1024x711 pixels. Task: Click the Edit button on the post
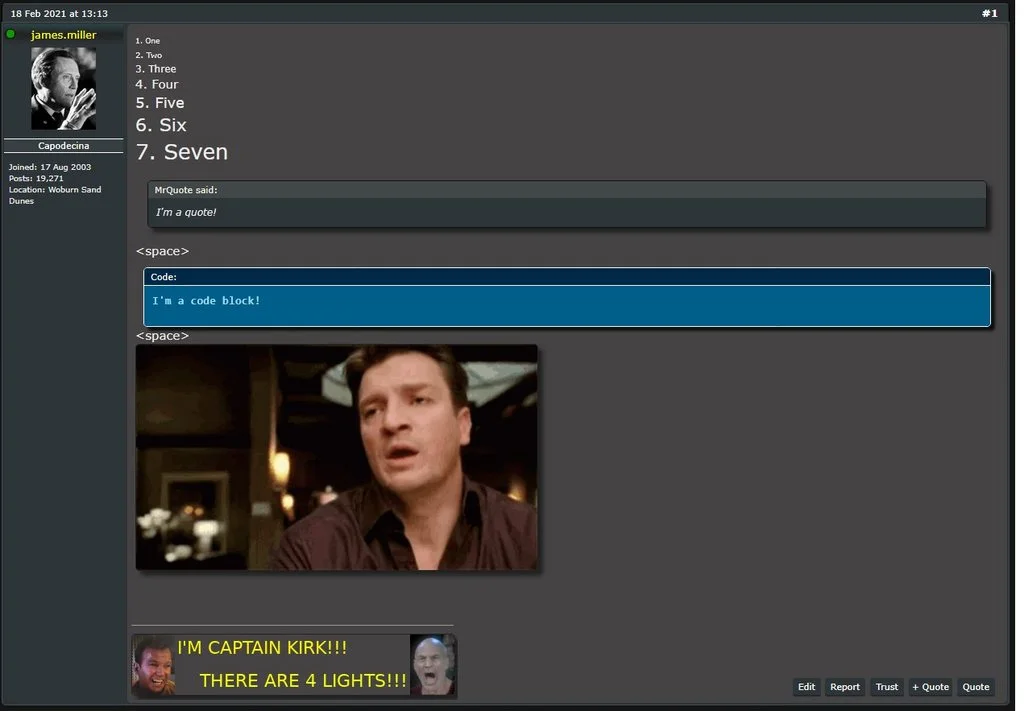click(807, 687)
